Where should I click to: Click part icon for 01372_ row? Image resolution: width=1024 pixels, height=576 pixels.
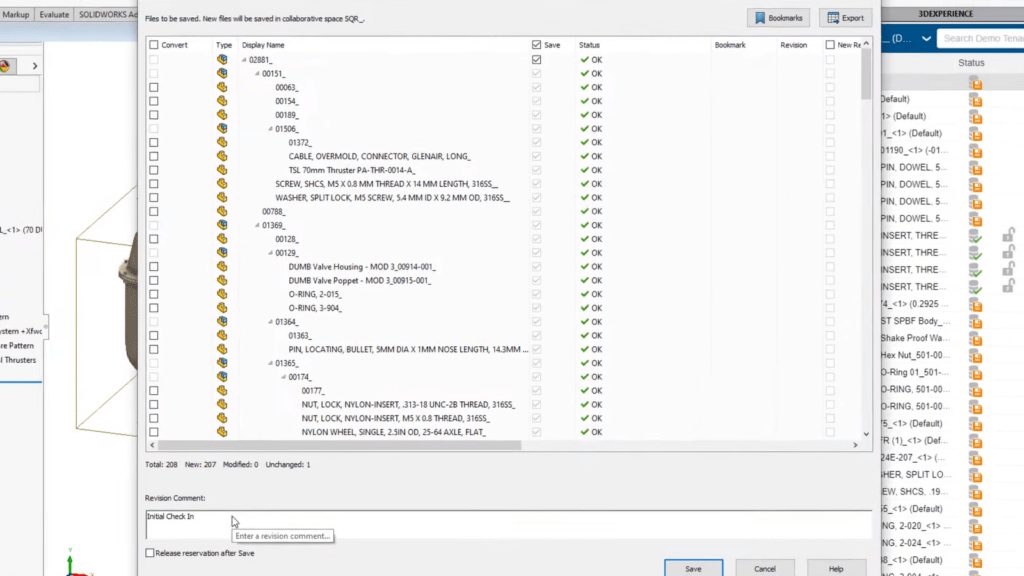222,142
